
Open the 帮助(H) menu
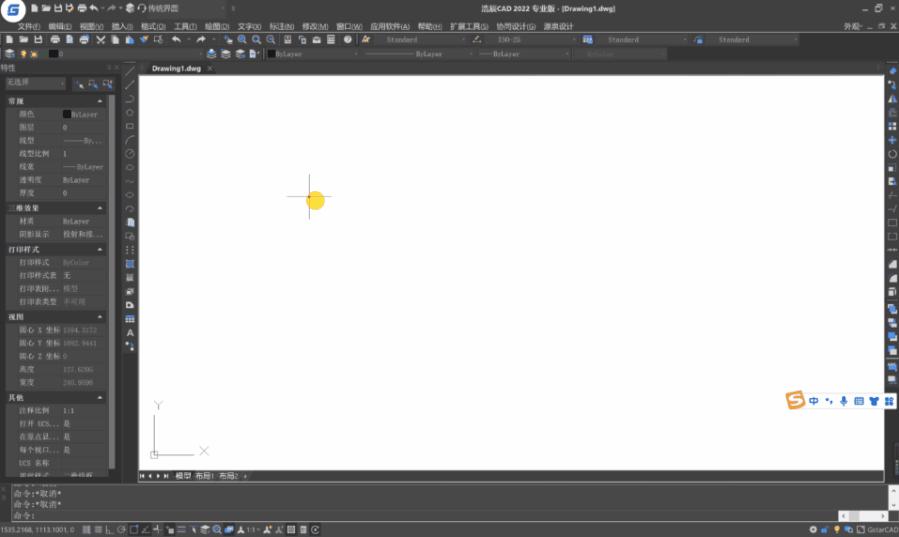point(429,26)
